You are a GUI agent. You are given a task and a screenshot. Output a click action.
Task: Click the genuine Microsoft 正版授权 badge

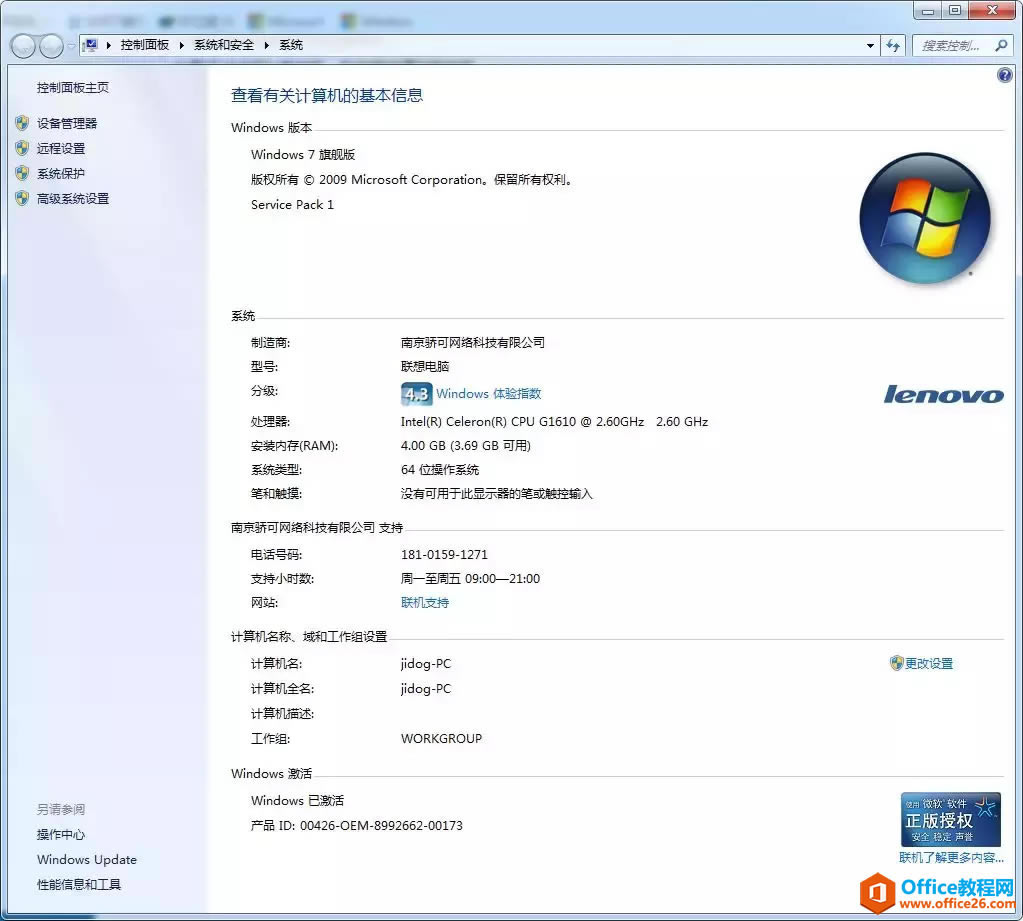tap(951, 819)
